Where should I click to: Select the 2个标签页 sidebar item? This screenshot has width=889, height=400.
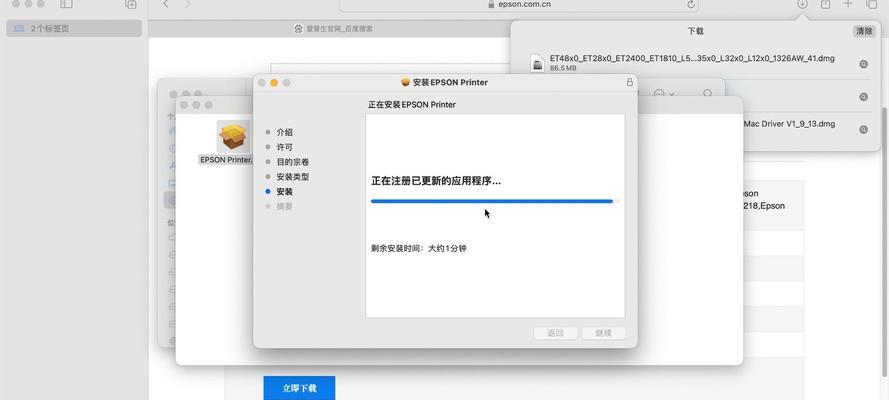[74, 28]
